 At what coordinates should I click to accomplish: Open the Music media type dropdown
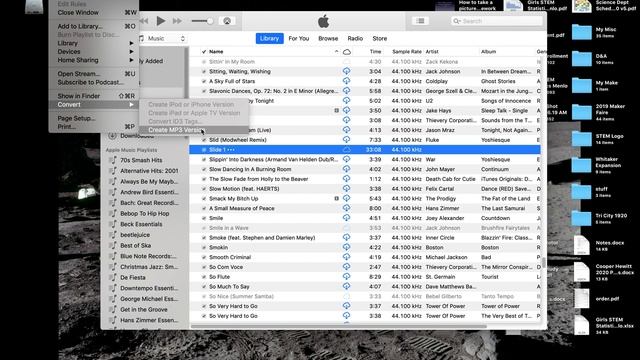pos(162,38)
